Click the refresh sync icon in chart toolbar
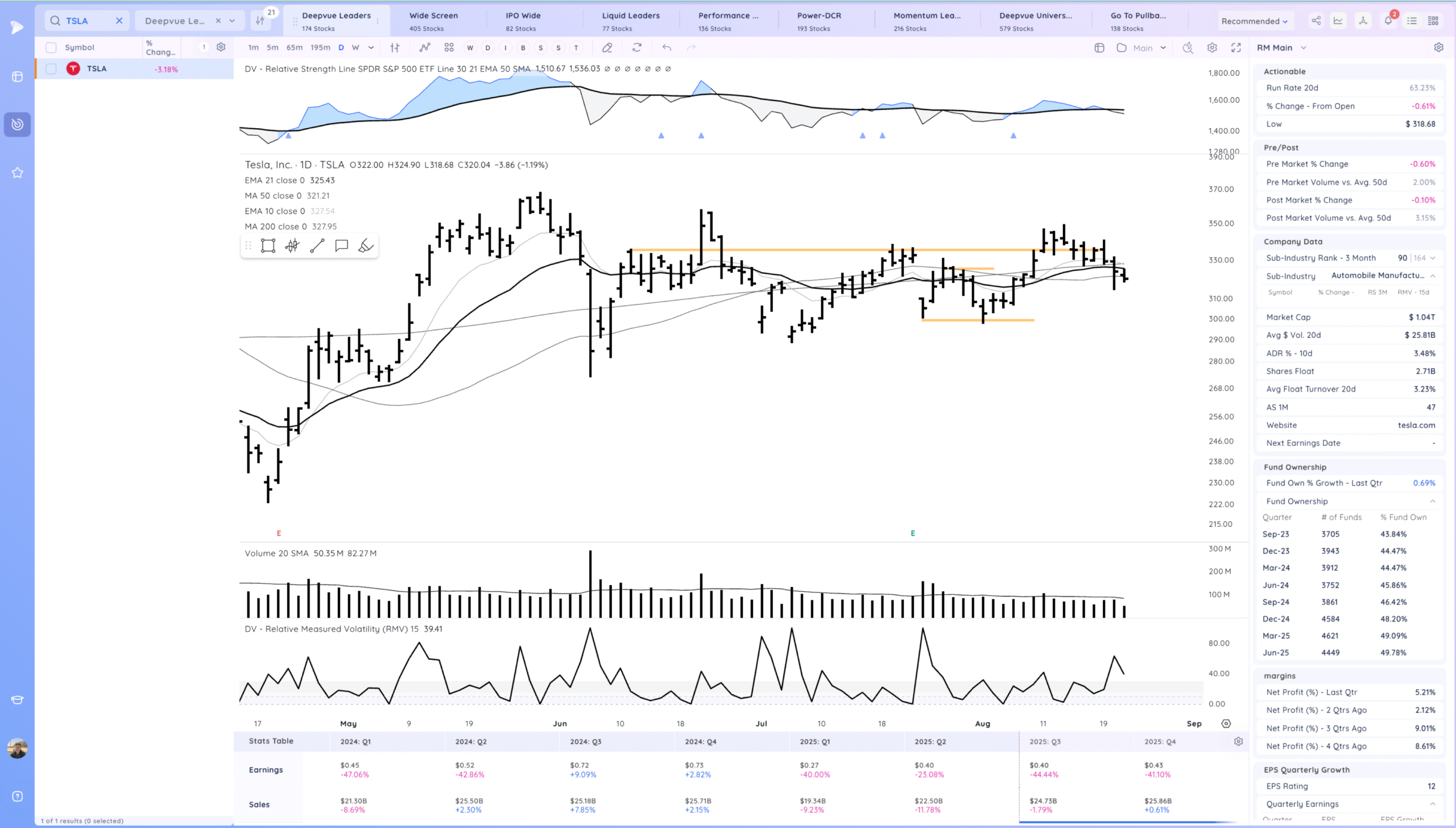 pos(637,47)
